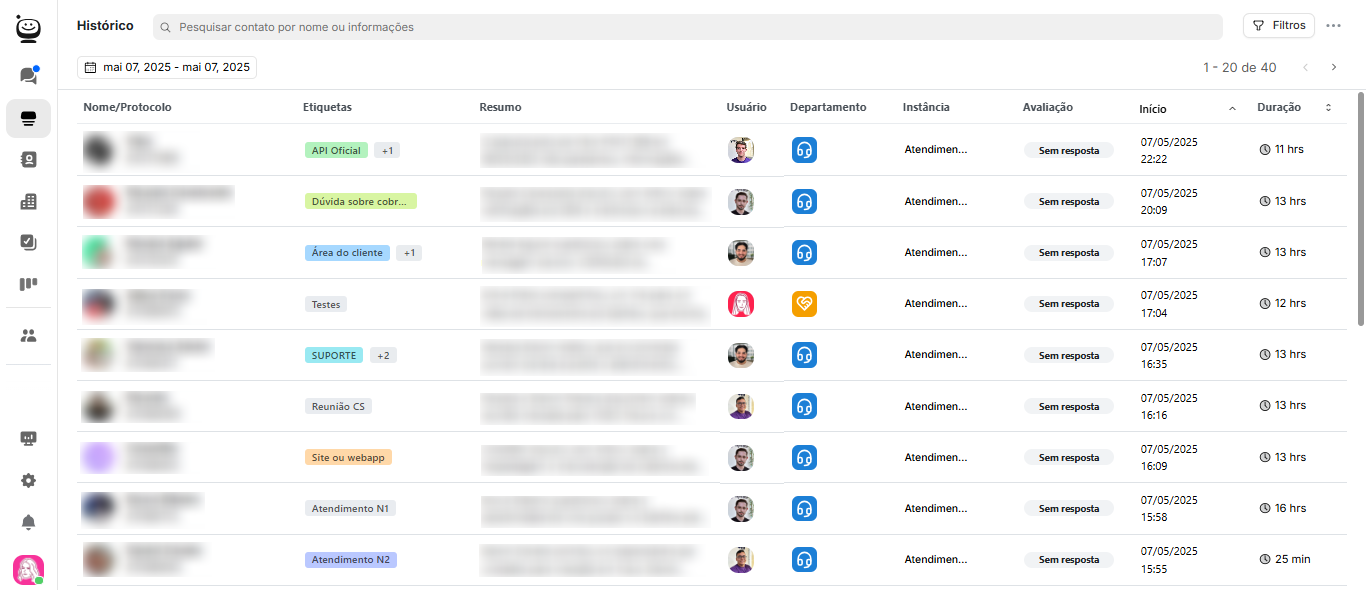Sort by the Início column arrow

[1232, 108]
